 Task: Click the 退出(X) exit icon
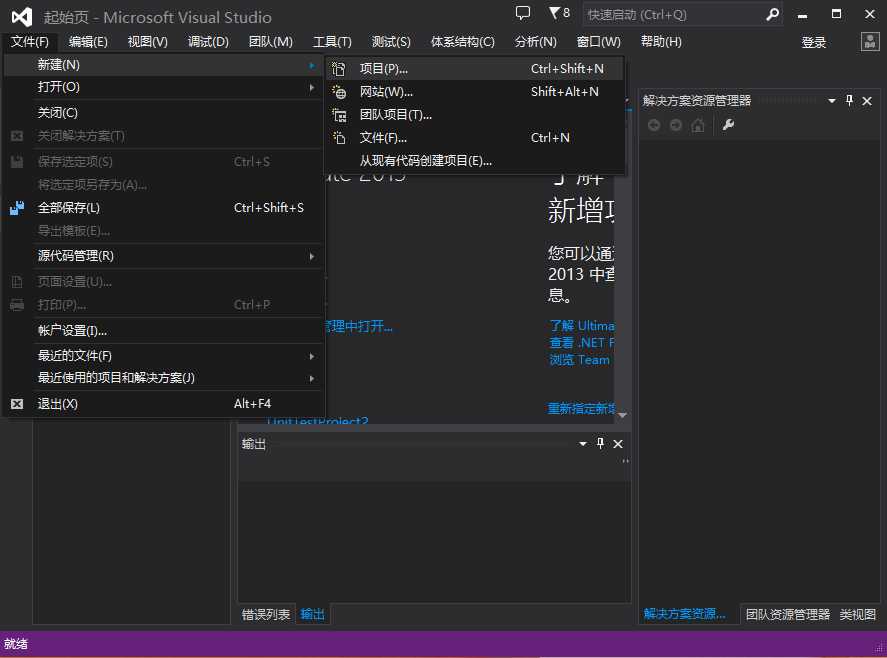click(x=17, y=404)
